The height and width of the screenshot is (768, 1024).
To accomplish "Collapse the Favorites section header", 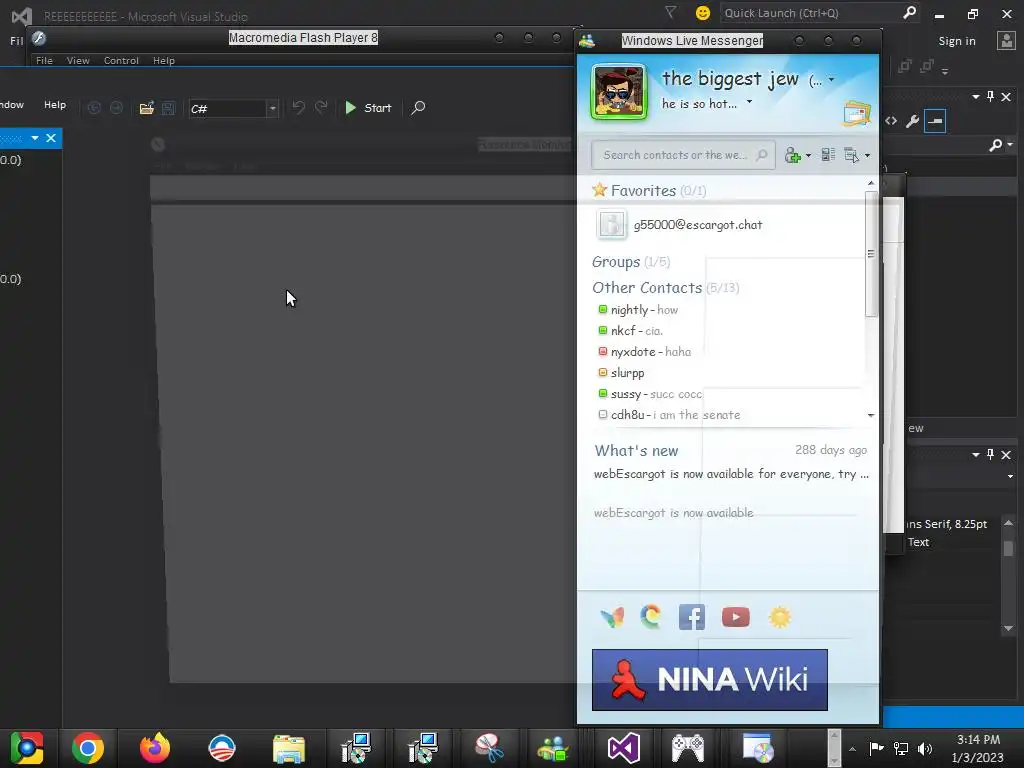I will (x=648, y=191).
